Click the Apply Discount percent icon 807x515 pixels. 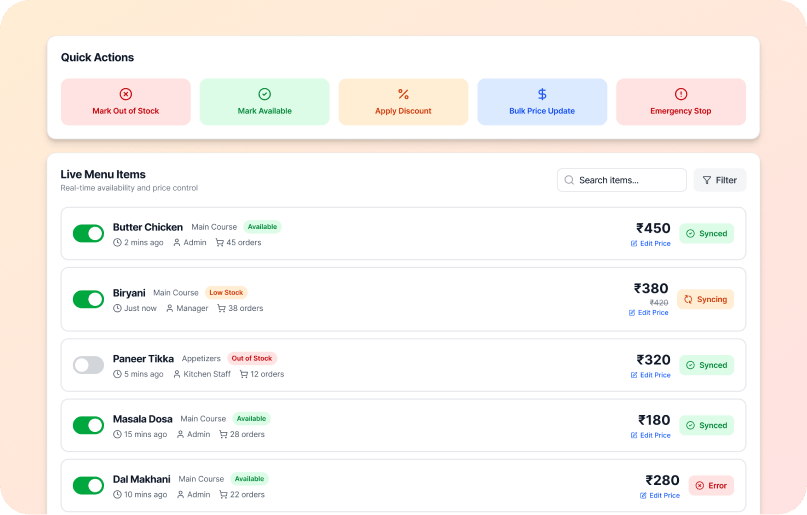click(403, 94)
